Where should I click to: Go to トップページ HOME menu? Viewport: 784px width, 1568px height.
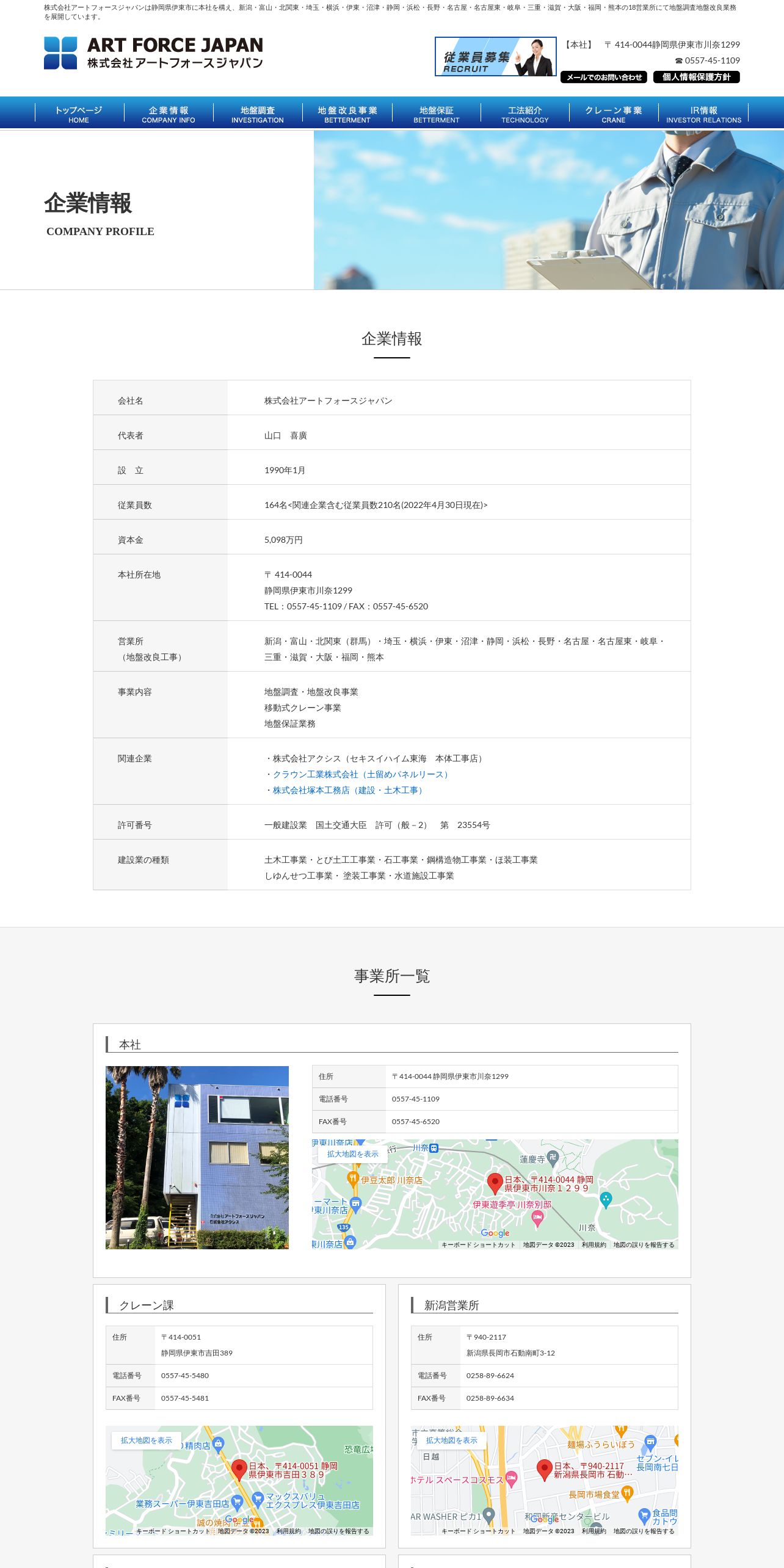tap(79, 114)
